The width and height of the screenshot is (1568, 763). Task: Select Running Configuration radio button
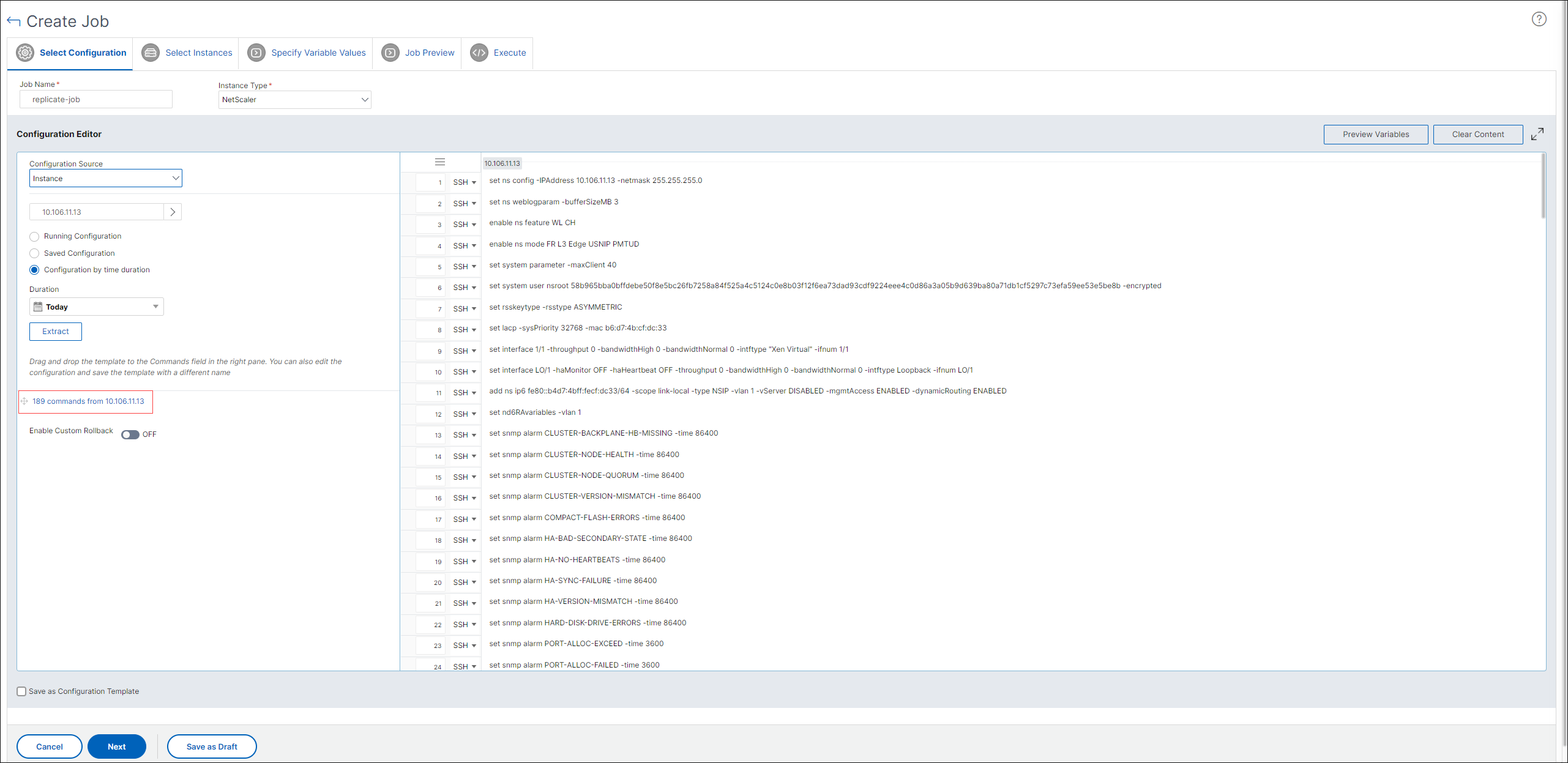click(x=34, y=237)
